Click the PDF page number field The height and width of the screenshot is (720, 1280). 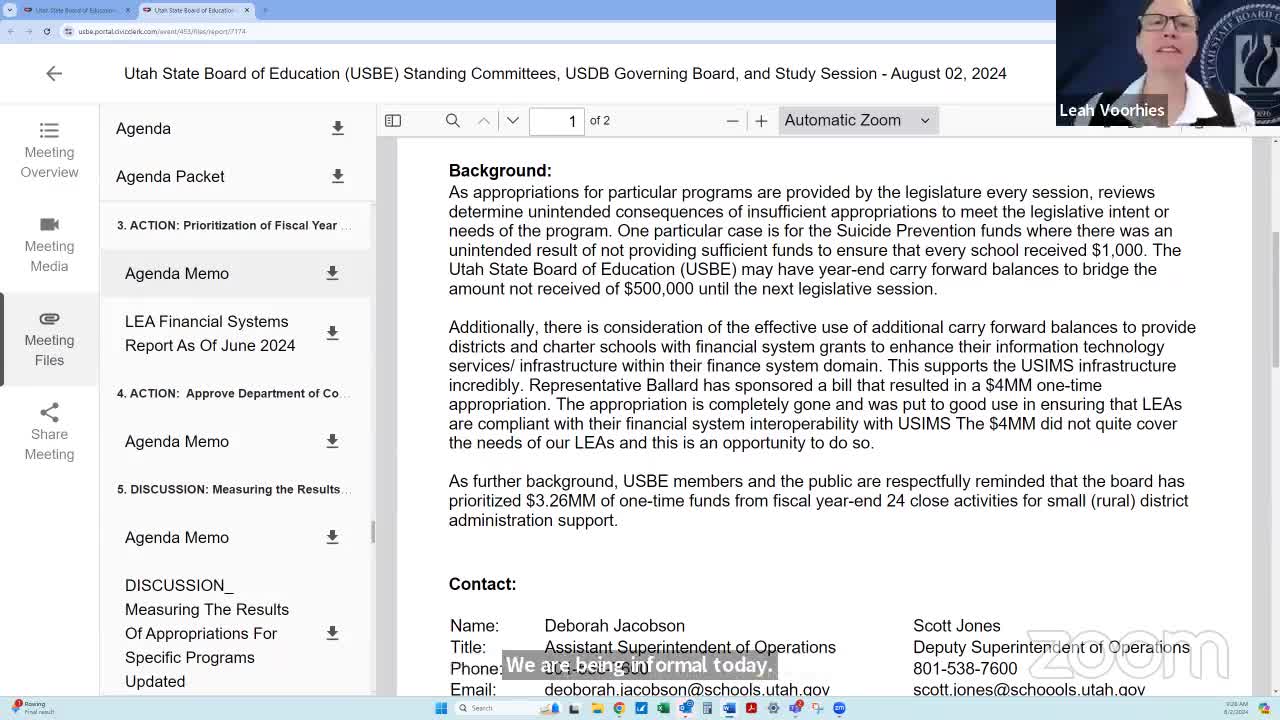click(557, 121)
